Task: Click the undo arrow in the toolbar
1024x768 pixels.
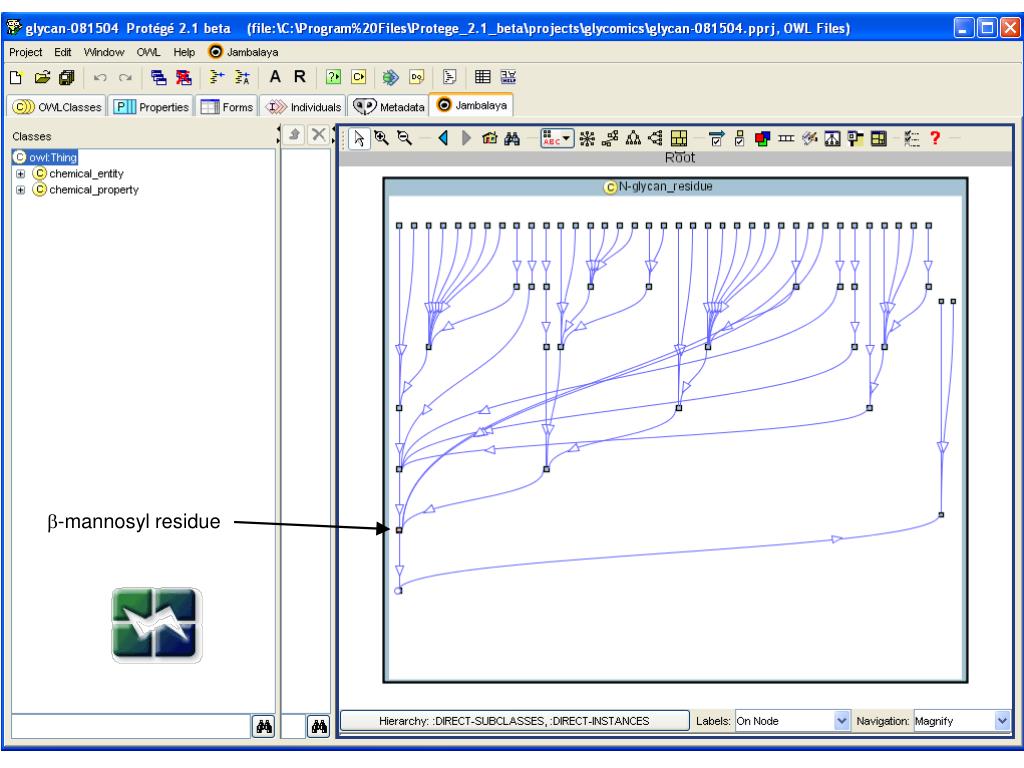Action: (100, 77)
